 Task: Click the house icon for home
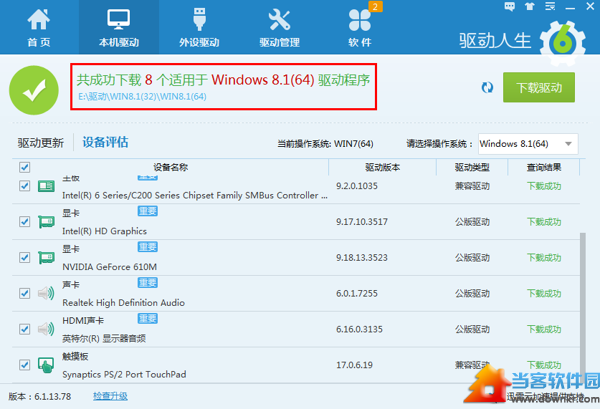coord(39,19)
